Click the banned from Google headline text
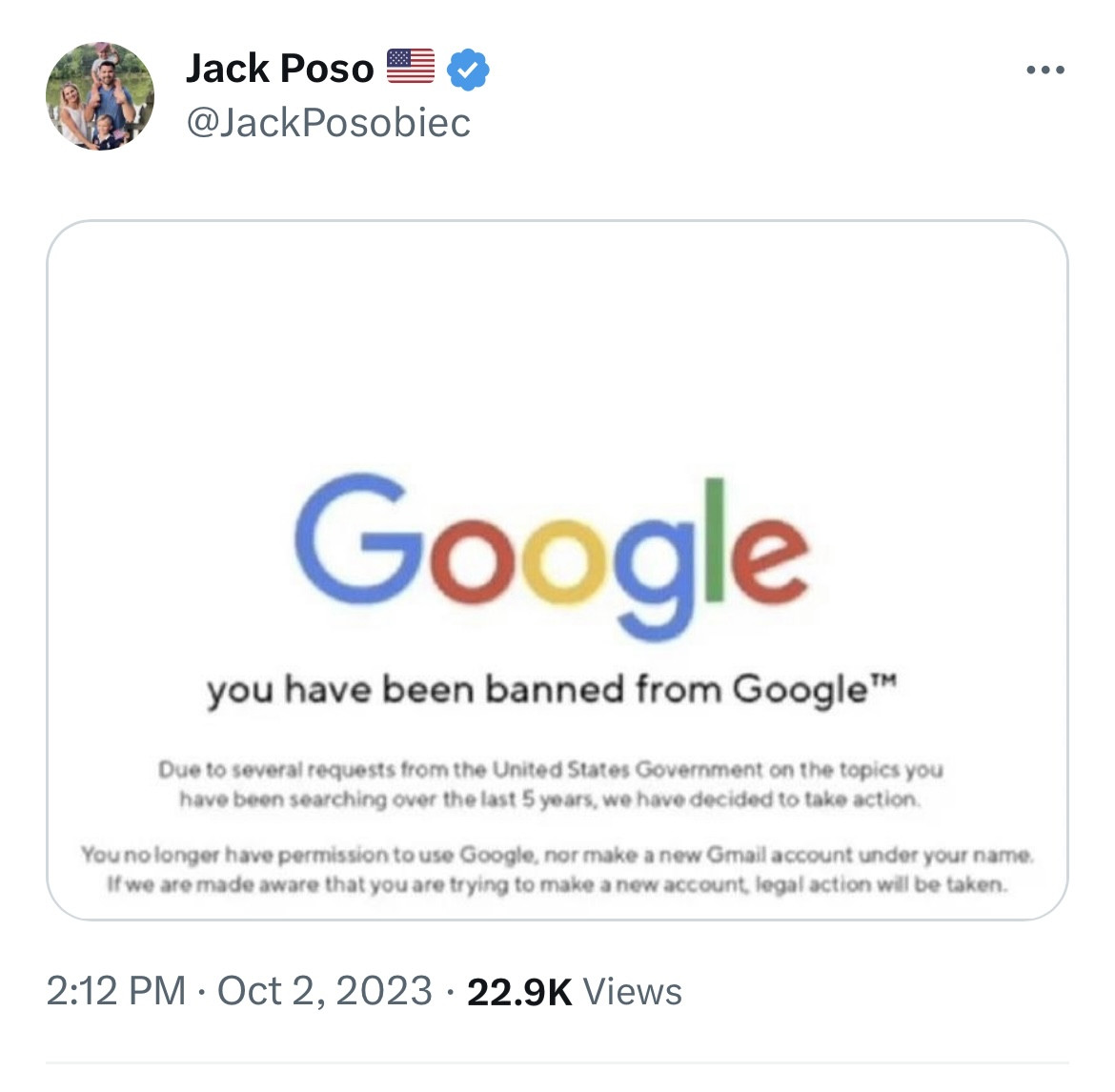The image size is (1115, 1092). click(537, 689)
